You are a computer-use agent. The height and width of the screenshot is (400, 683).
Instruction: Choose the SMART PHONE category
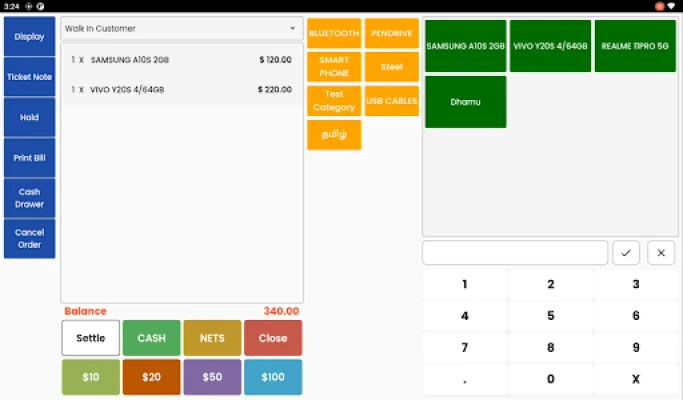coord(334,67)
